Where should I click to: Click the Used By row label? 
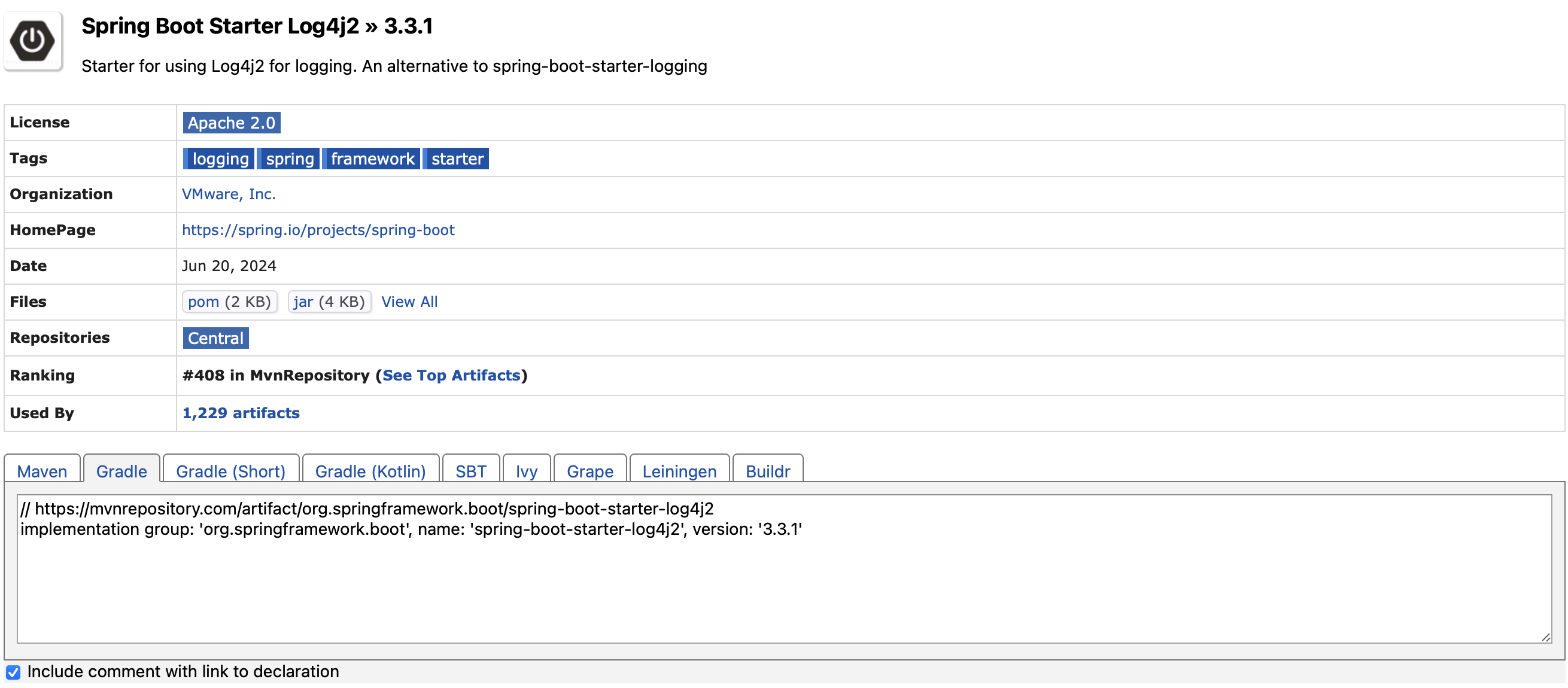click(x=41, y=413)
